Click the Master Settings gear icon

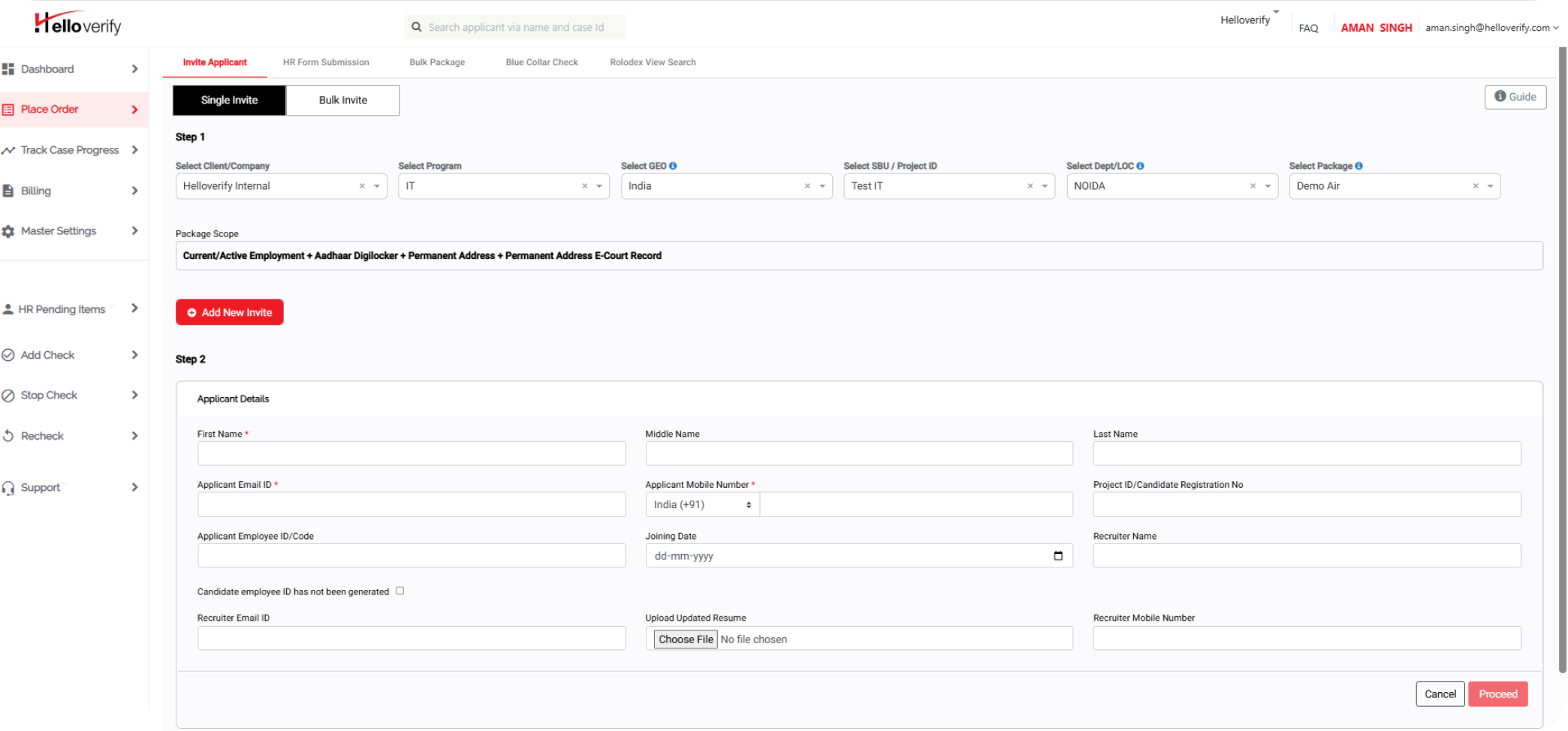click(x=8, y=231)
